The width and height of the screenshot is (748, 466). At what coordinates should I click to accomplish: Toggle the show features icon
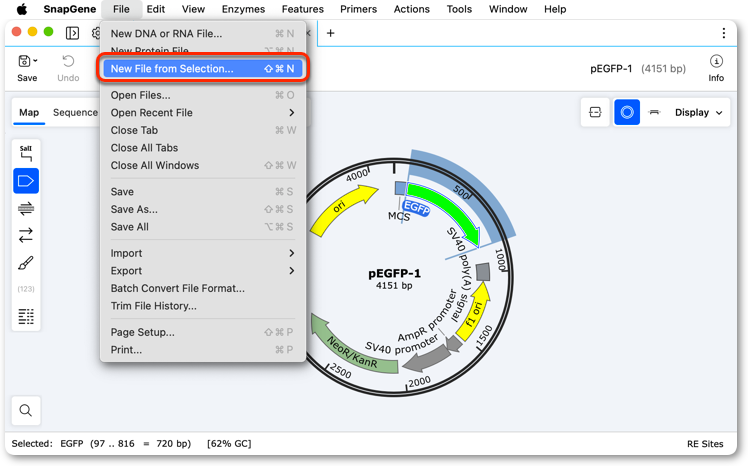click(x=26, y=181)
